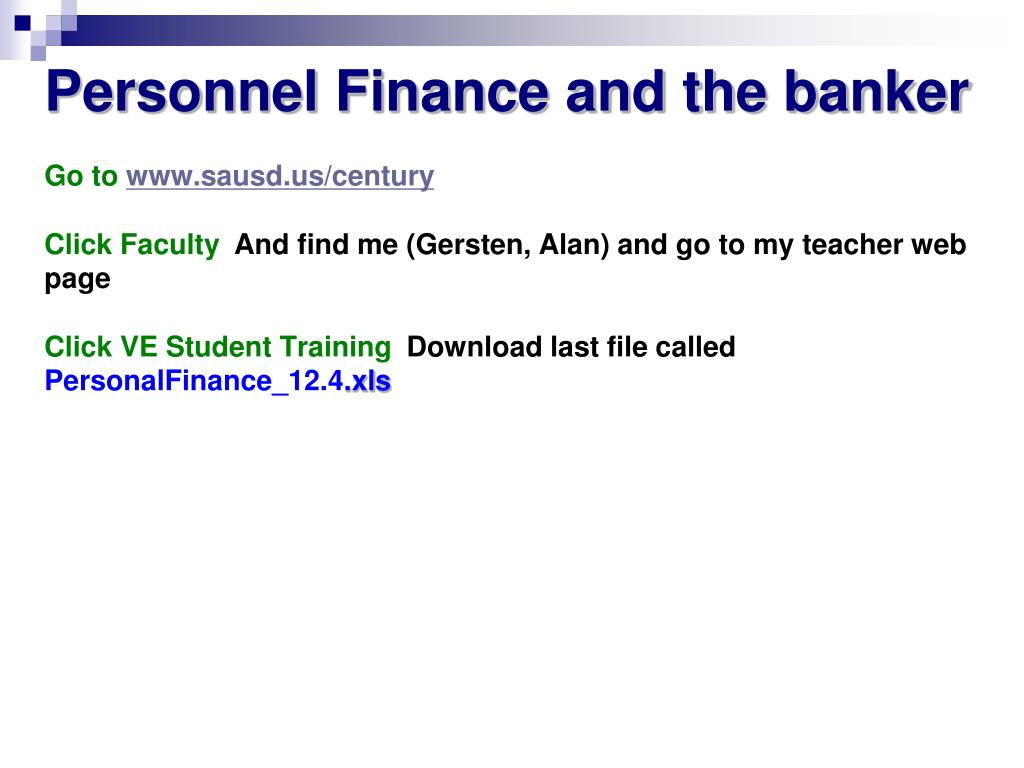The image size is (1024, 768).
Task: Select the word "Personnel" in the title
Action: click(x=184, y=93)
